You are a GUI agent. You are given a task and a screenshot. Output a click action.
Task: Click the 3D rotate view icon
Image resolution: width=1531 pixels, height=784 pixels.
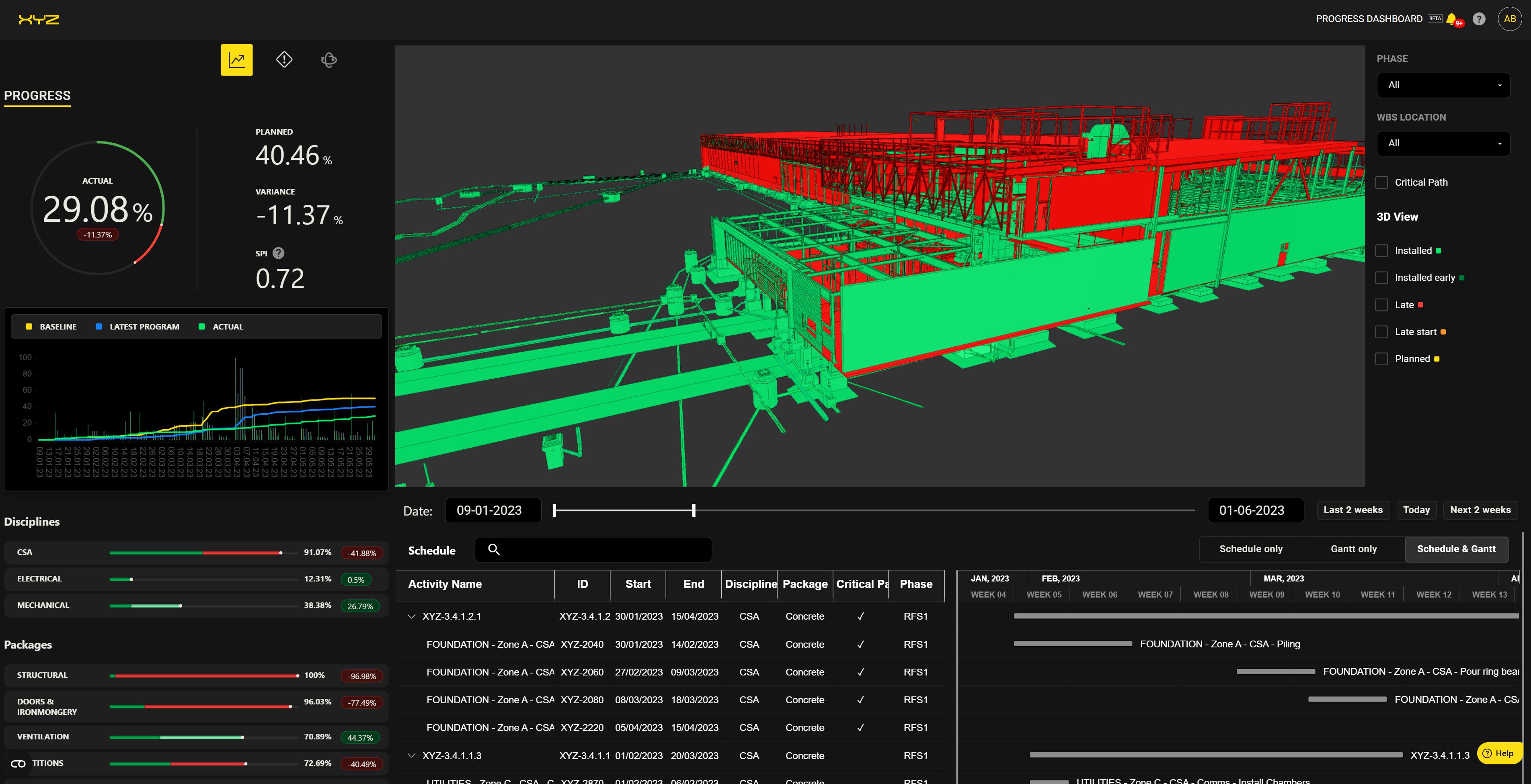pos(328,60)
